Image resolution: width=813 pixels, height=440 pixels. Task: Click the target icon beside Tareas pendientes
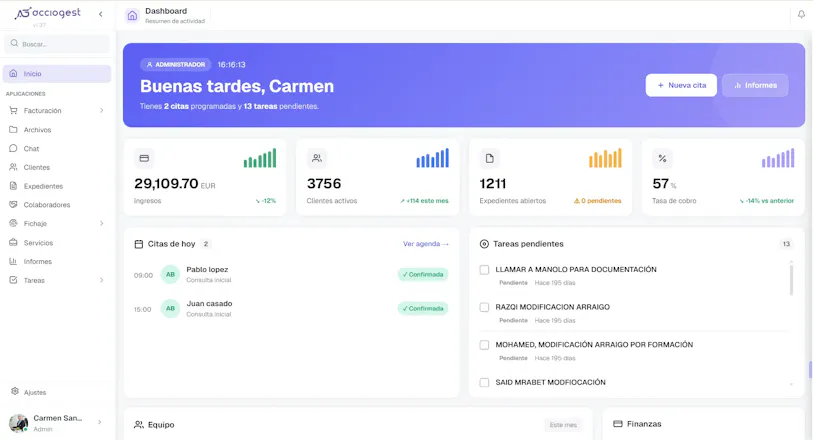point(484,244)
